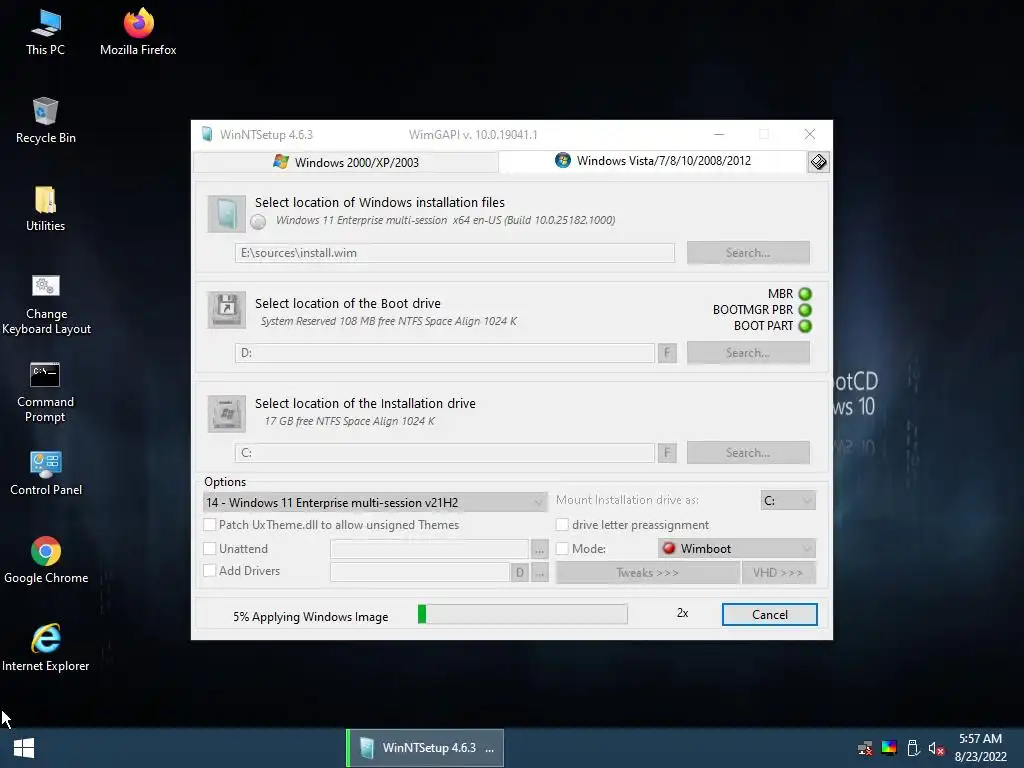
Task: Click the BOOT PART green status light
Action: (805, 326)
